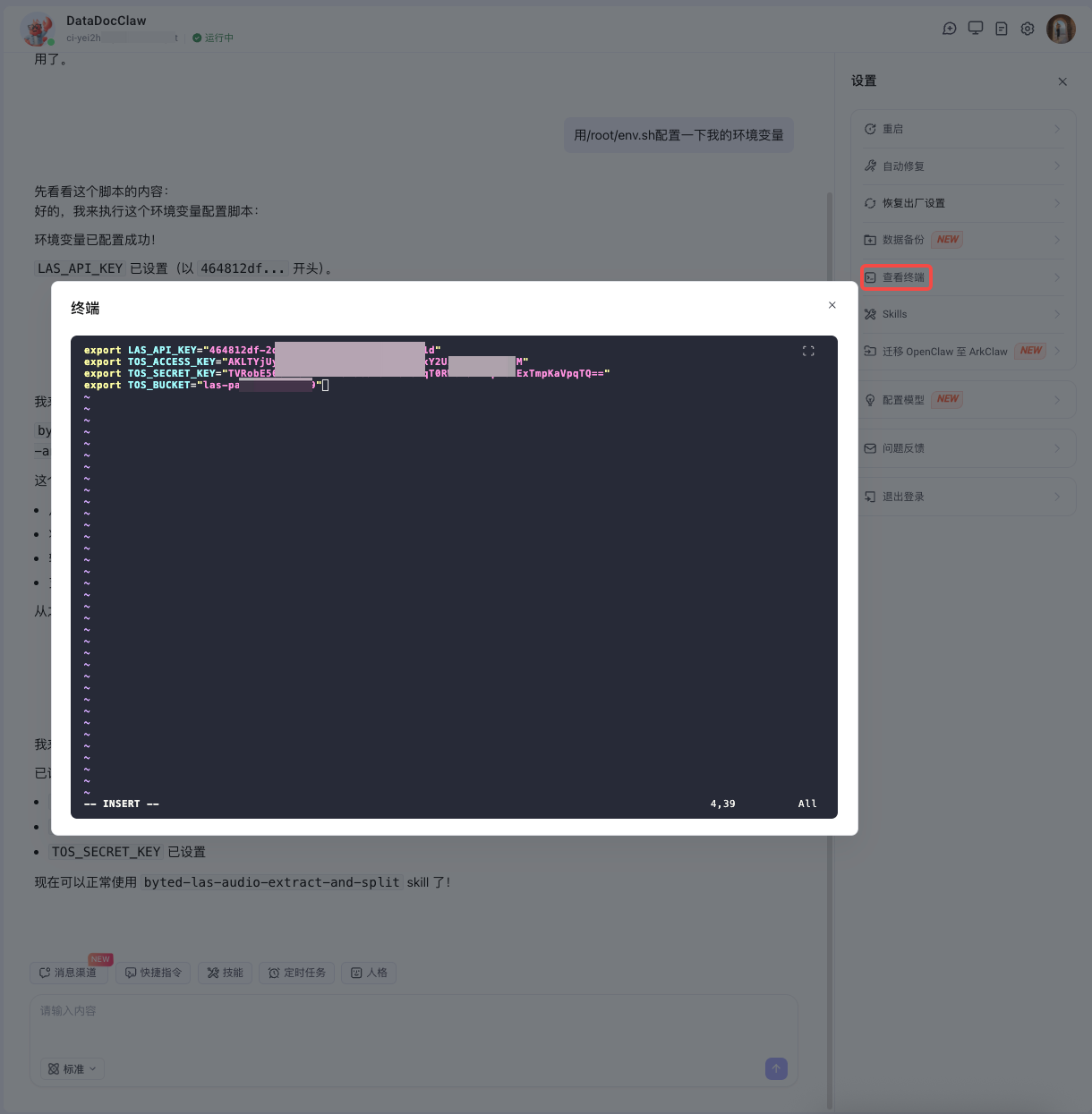Open 配置模型 configure model option
The image size is (1092, 1114).
(963, 400)
